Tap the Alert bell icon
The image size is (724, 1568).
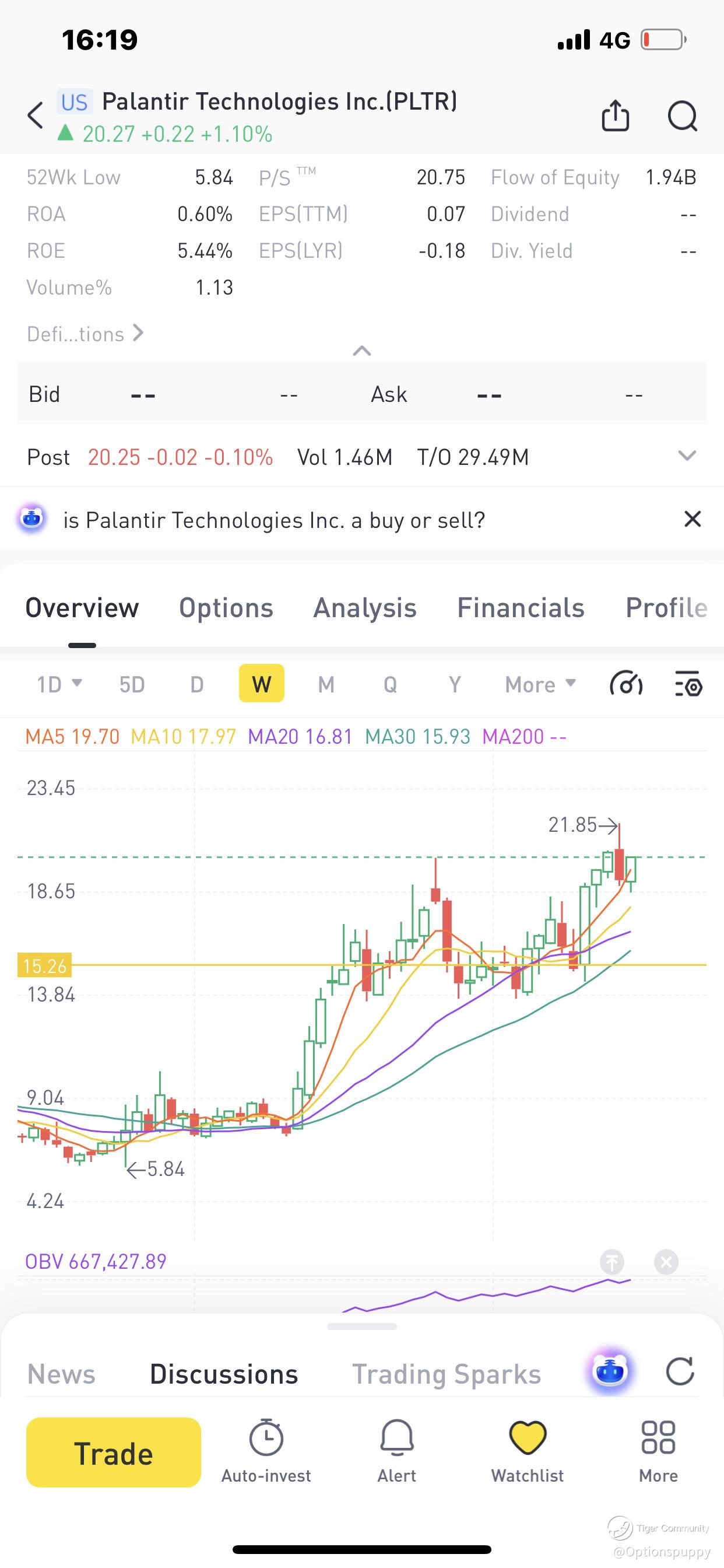tap(396, 1437)
